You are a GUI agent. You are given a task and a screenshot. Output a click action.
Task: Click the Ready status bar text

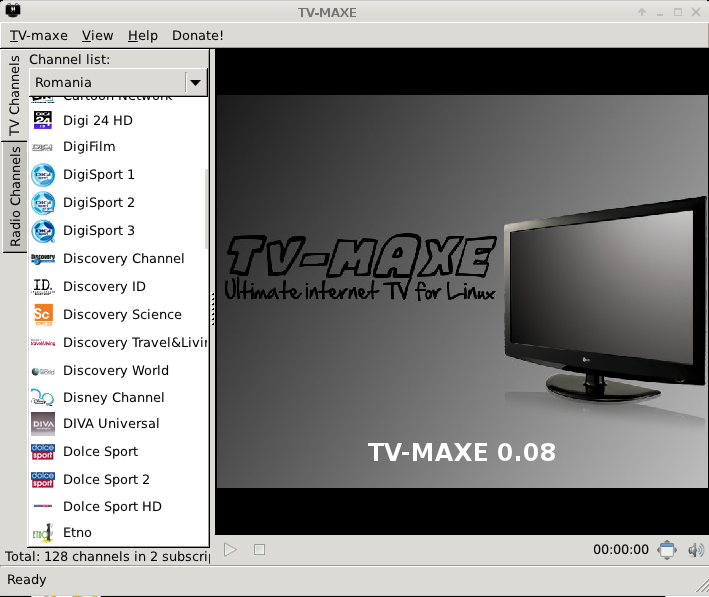click(x=27, y=579)
